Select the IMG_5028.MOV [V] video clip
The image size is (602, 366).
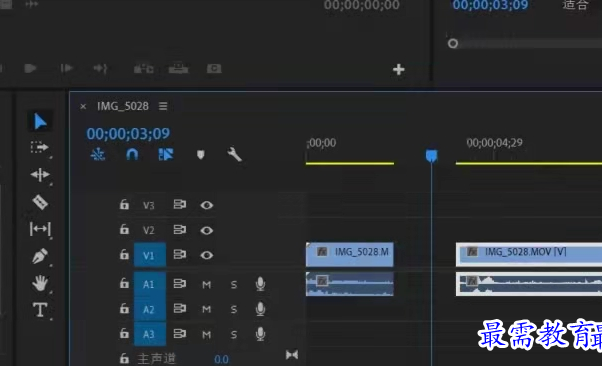pos(529,254)
